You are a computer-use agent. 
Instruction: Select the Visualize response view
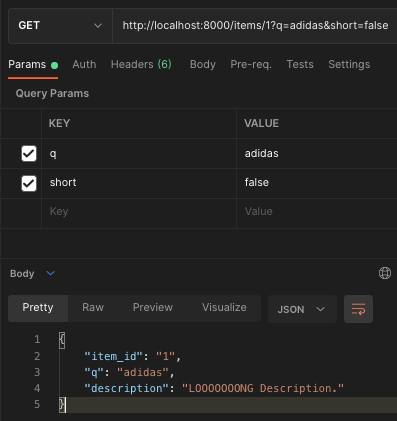pos(224,308)
